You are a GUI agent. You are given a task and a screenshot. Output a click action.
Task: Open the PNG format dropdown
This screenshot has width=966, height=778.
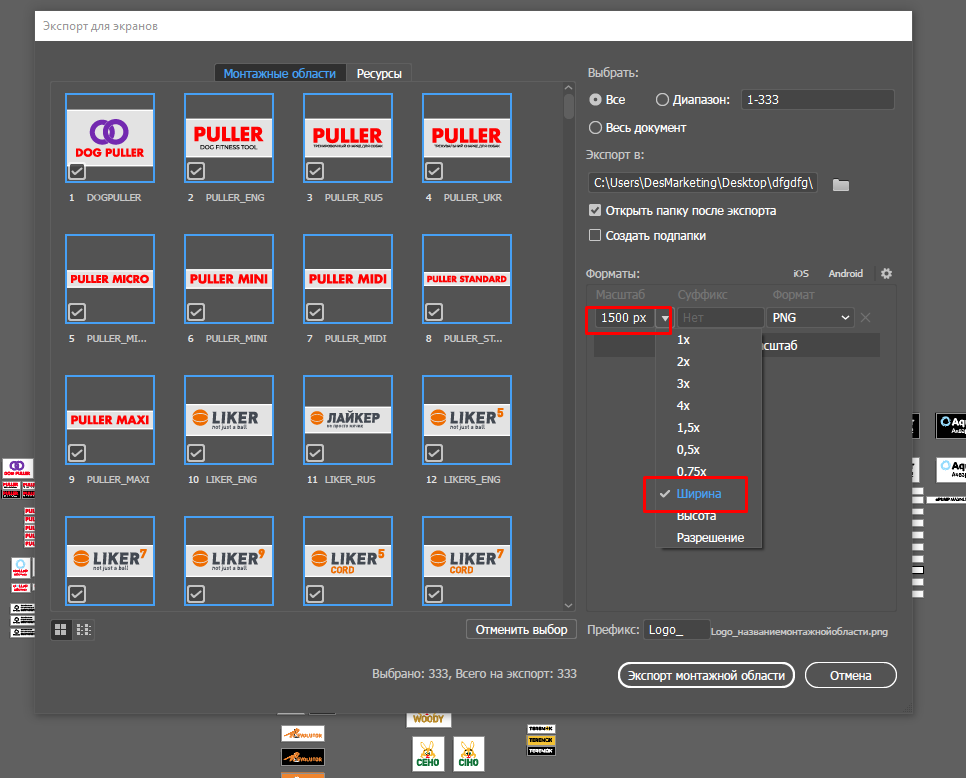[x=810, y=317]
